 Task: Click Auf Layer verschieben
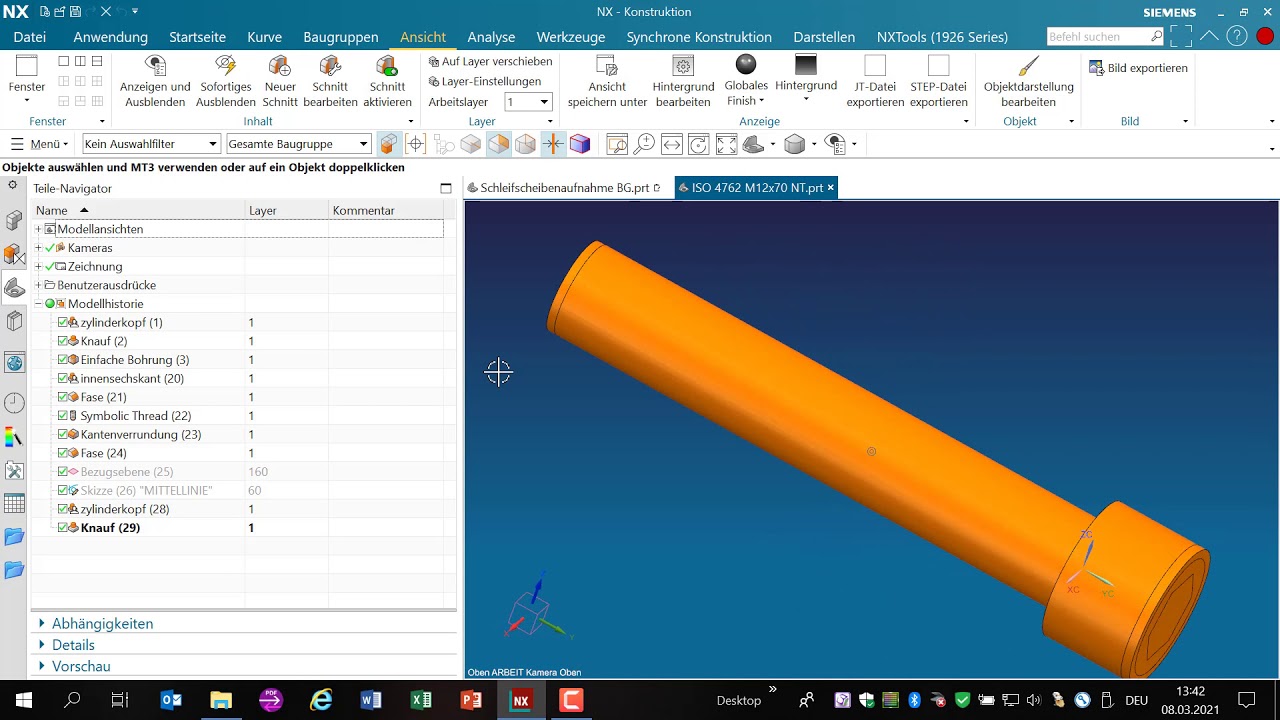490,61
